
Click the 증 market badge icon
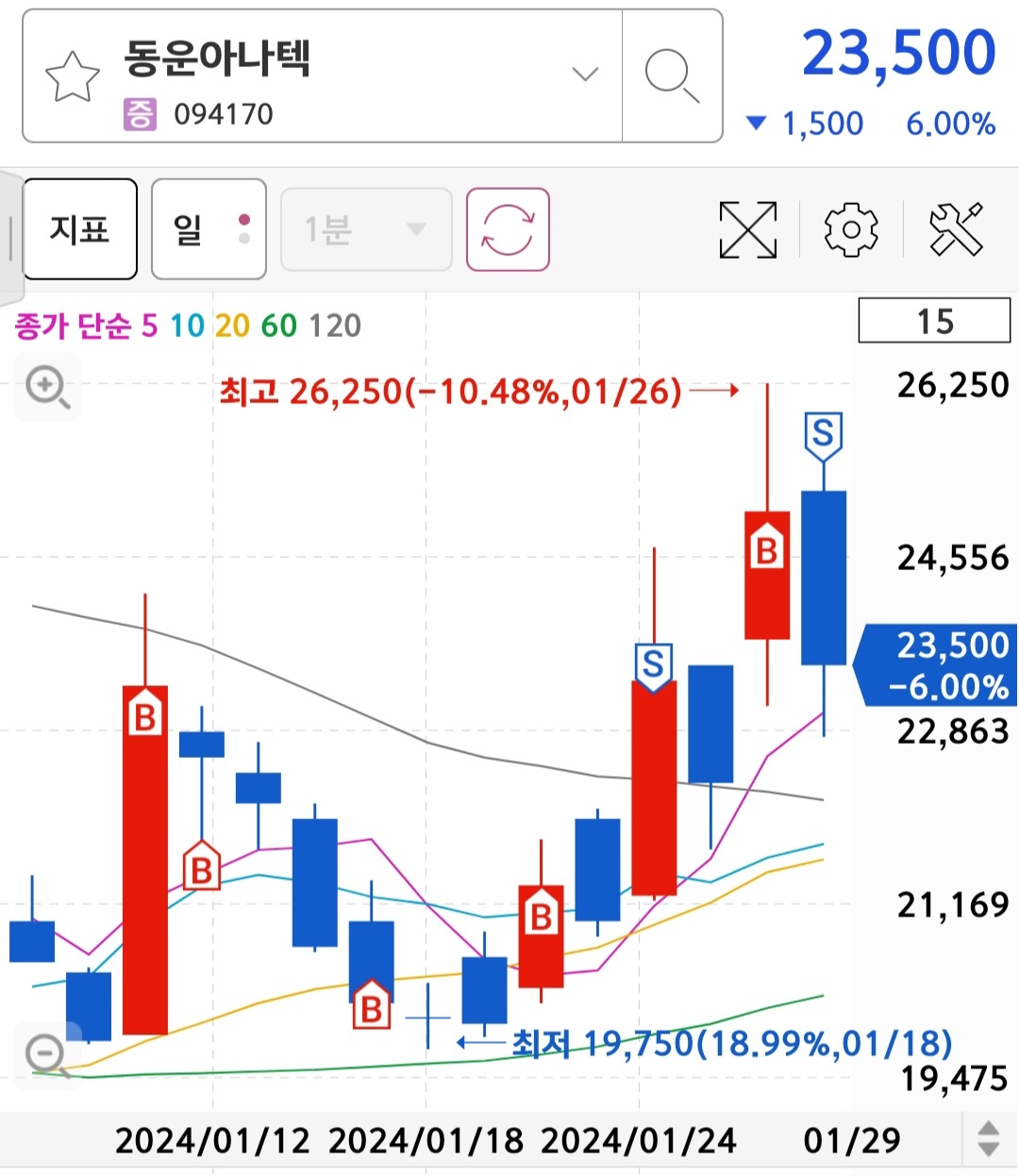[140, 114]
